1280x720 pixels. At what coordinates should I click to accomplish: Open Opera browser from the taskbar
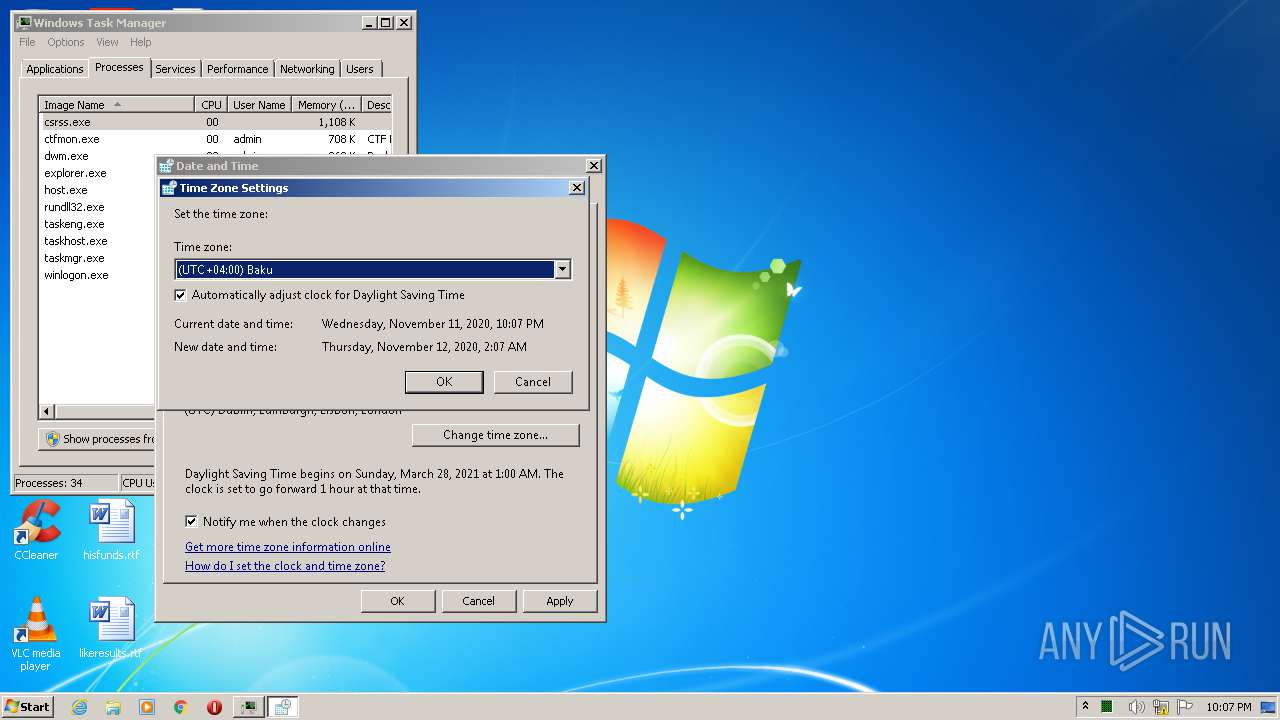pyautogui.click(x=214, y=707)
